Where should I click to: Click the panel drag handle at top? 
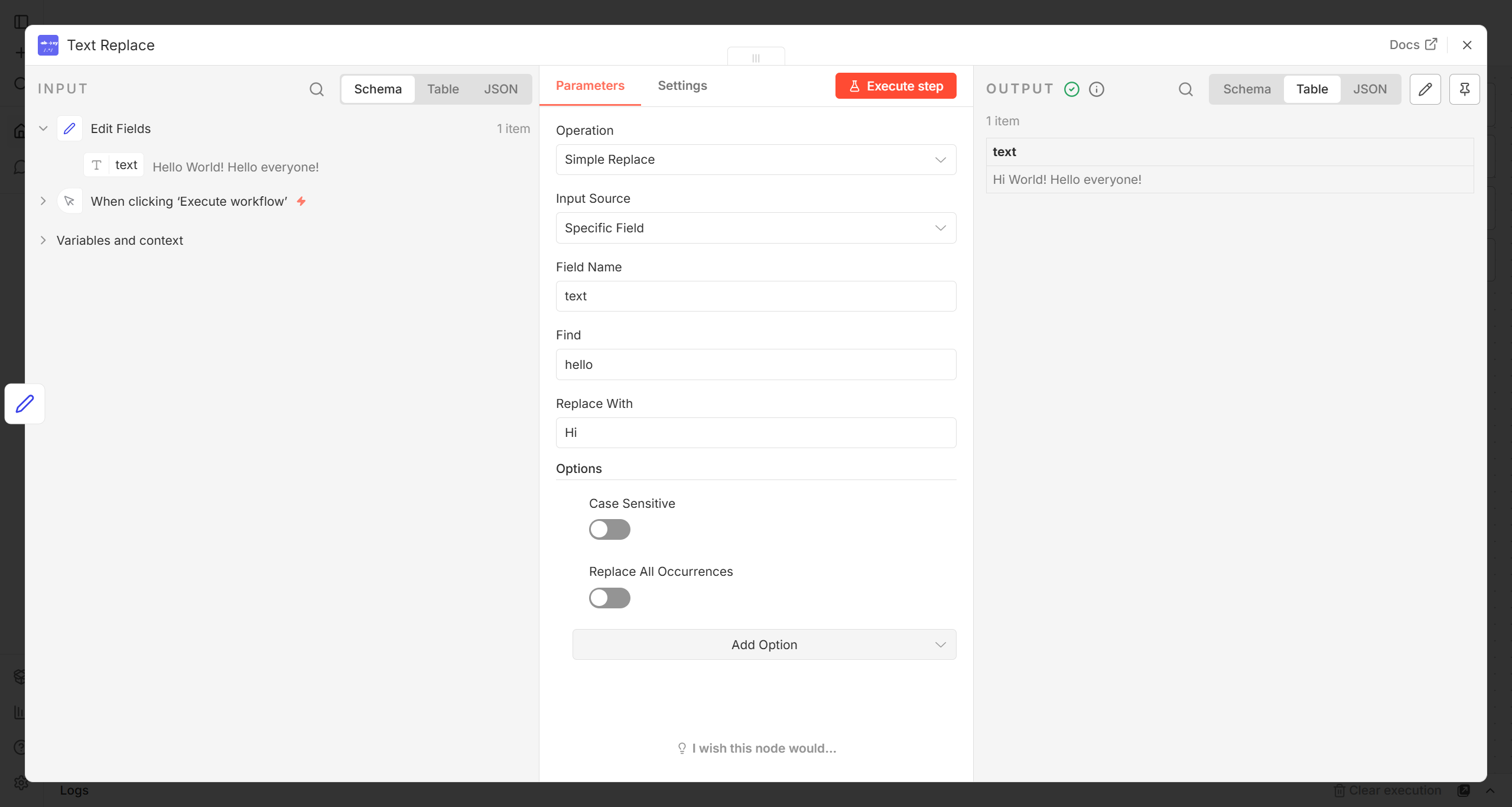(756, 57)
